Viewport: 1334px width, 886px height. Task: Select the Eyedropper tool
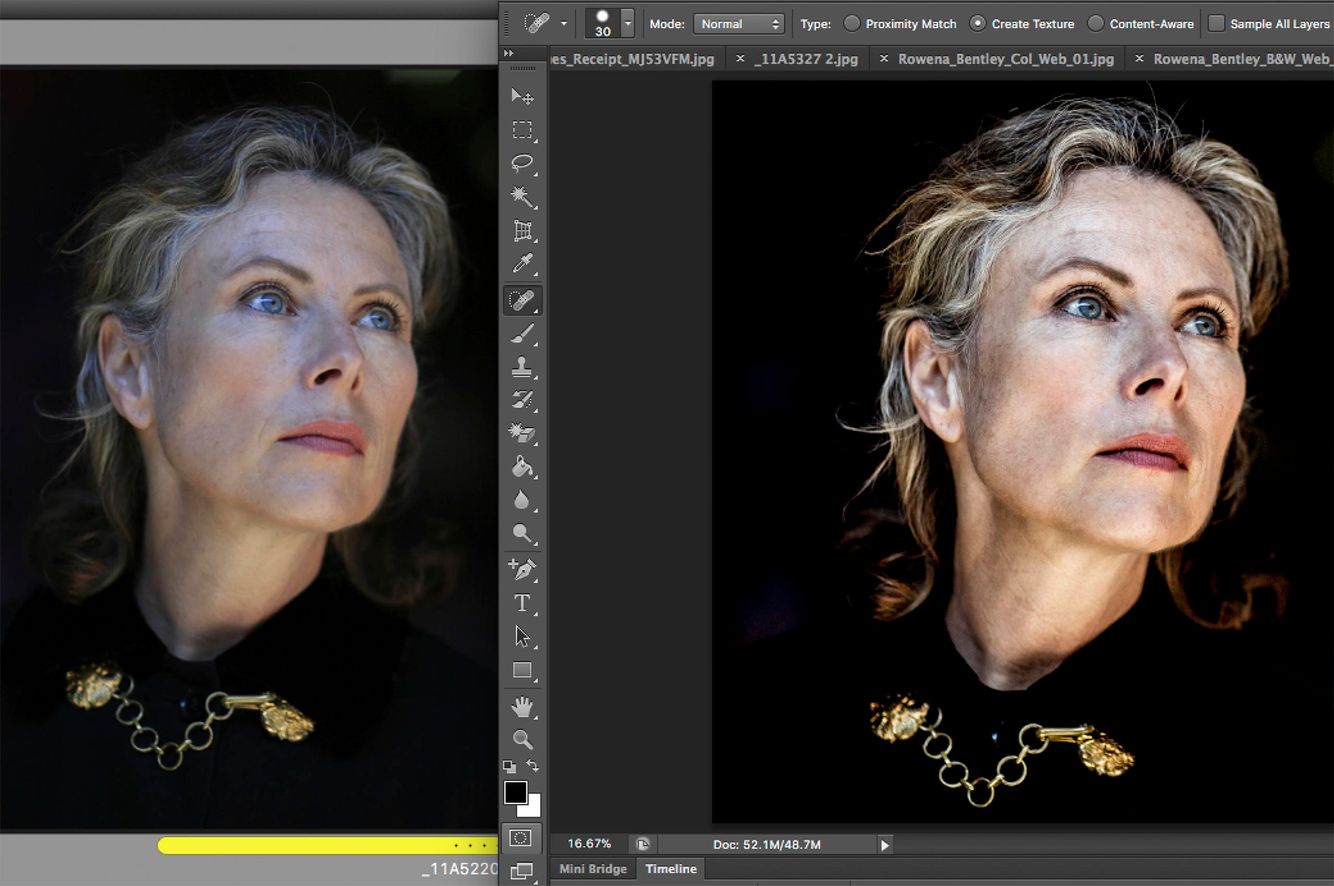point(522,264)
